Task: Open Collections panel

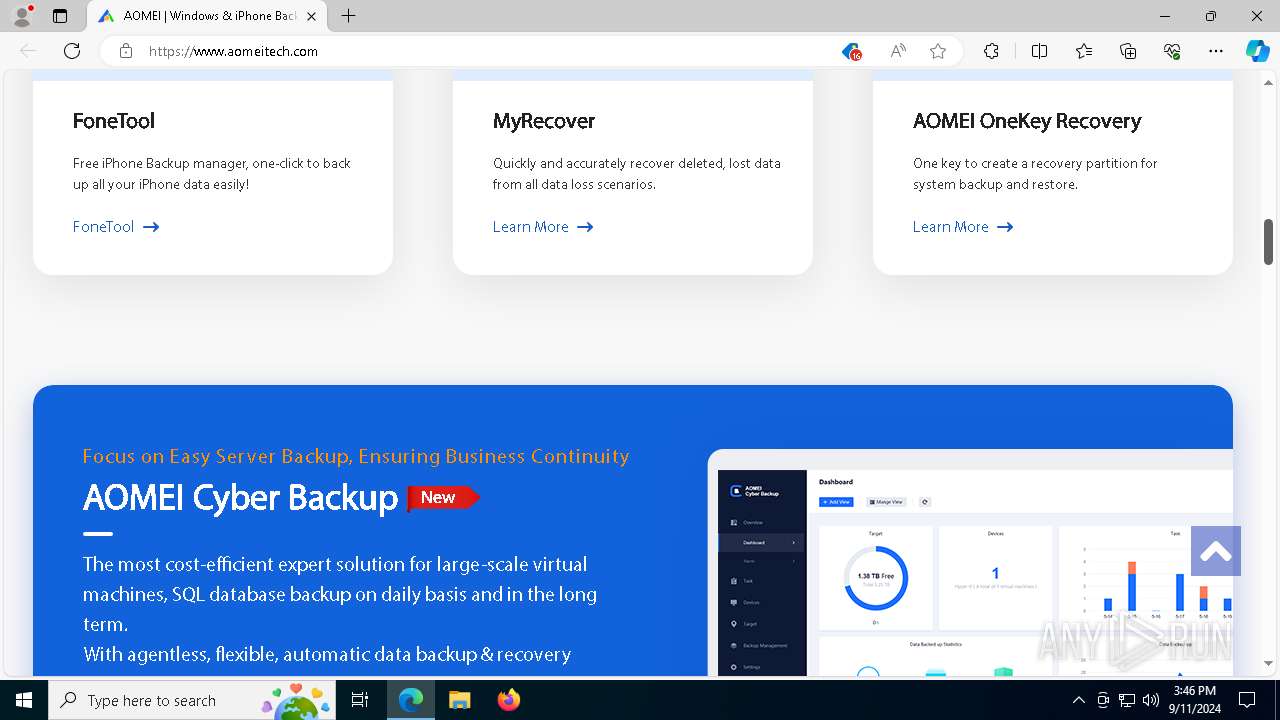Action: point(1128,51)
